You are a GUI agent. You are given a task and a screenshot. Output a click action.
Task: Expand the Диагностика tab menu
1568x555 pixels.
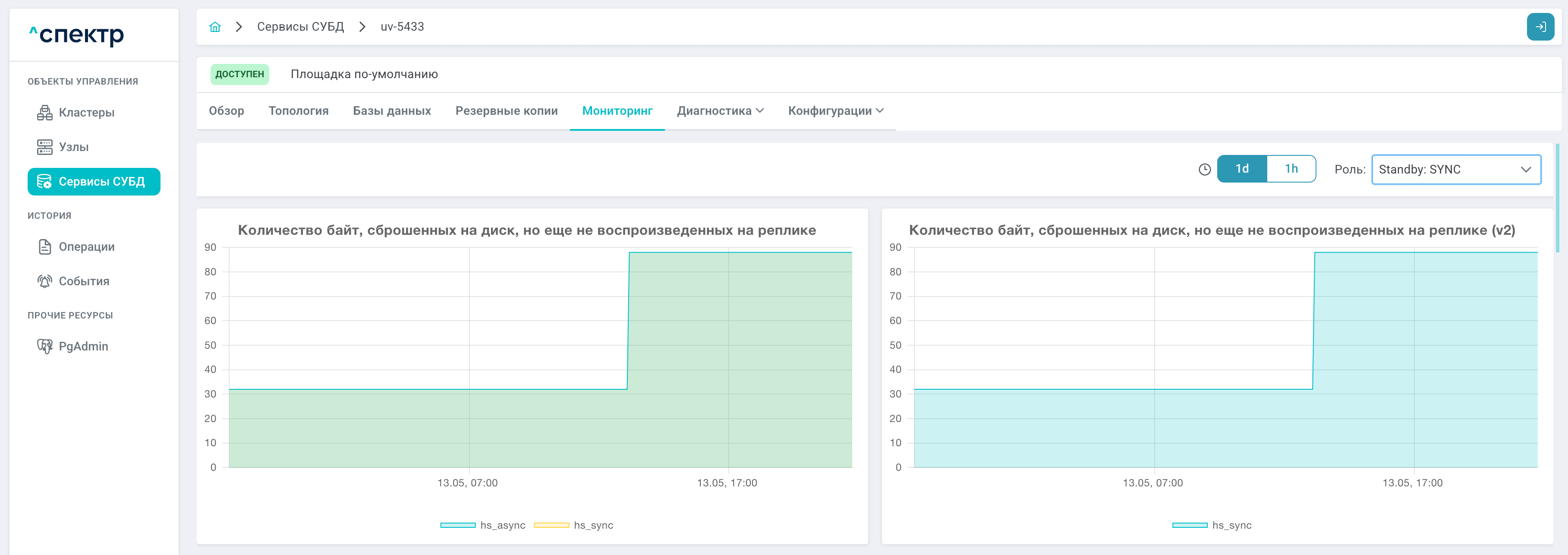pyautogui.click(x=720, y=111)
